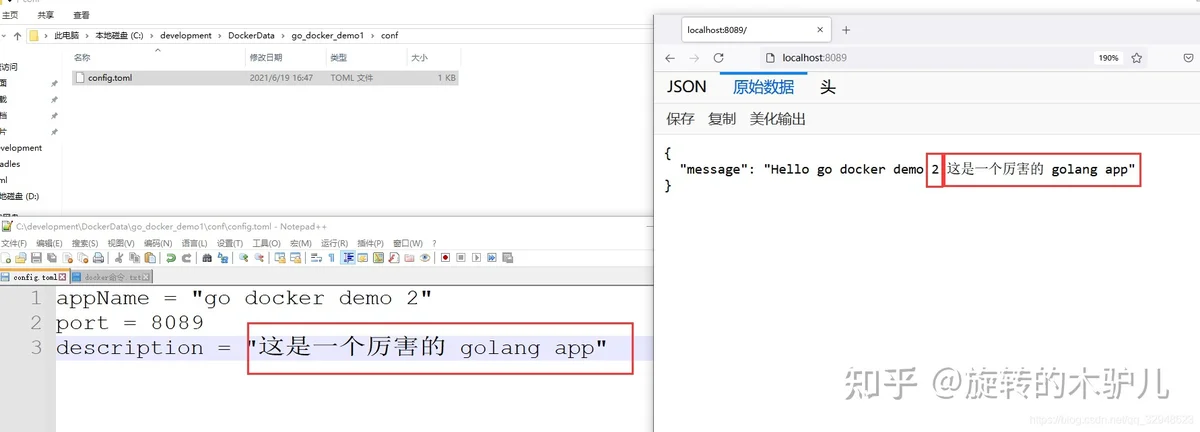Open 设置(T) menu in Notepad++
Image resolution: width=1200 pixels, height=432 pixels.
click(230, 243)
